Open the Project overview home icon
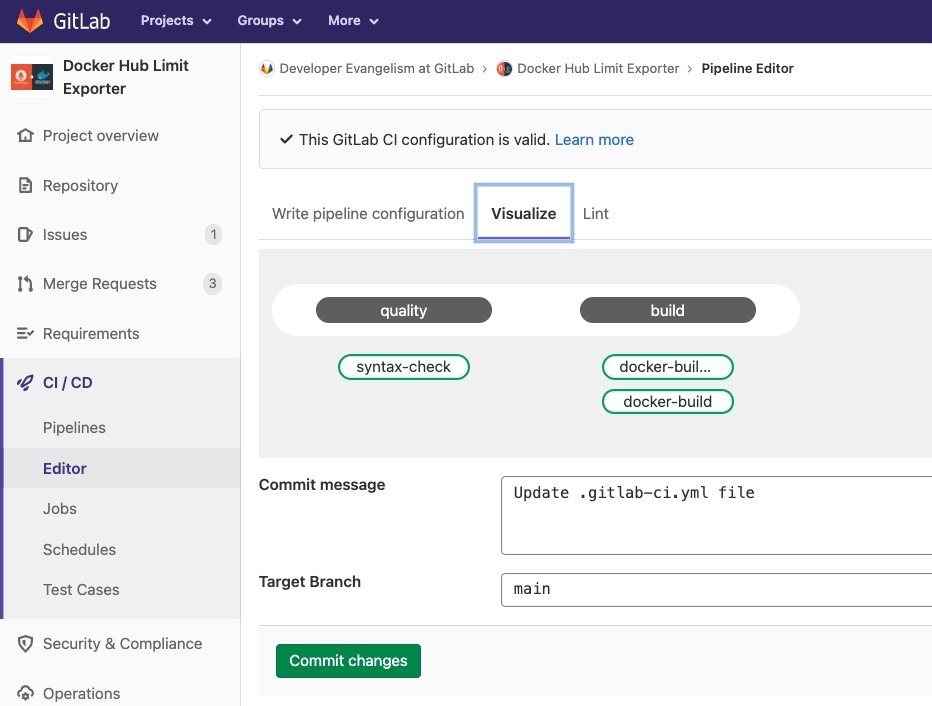The width and height of the screenshot is (932, 706). click(x=25, y=135)
